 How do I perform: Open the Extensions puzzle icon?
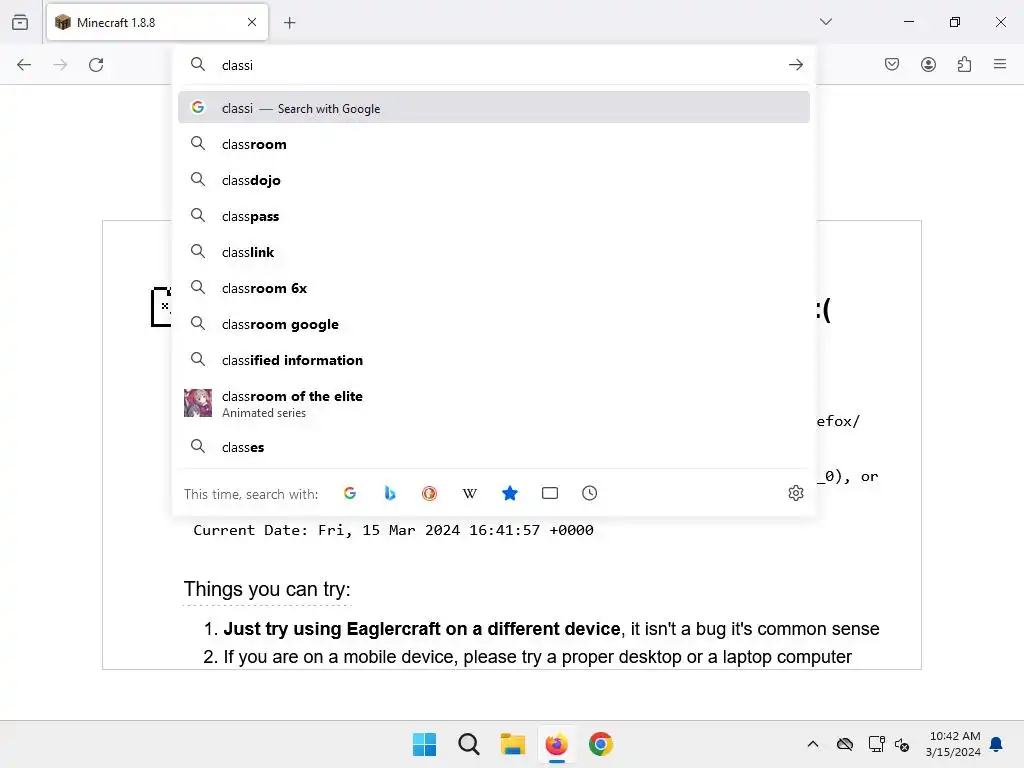[964, 64]
